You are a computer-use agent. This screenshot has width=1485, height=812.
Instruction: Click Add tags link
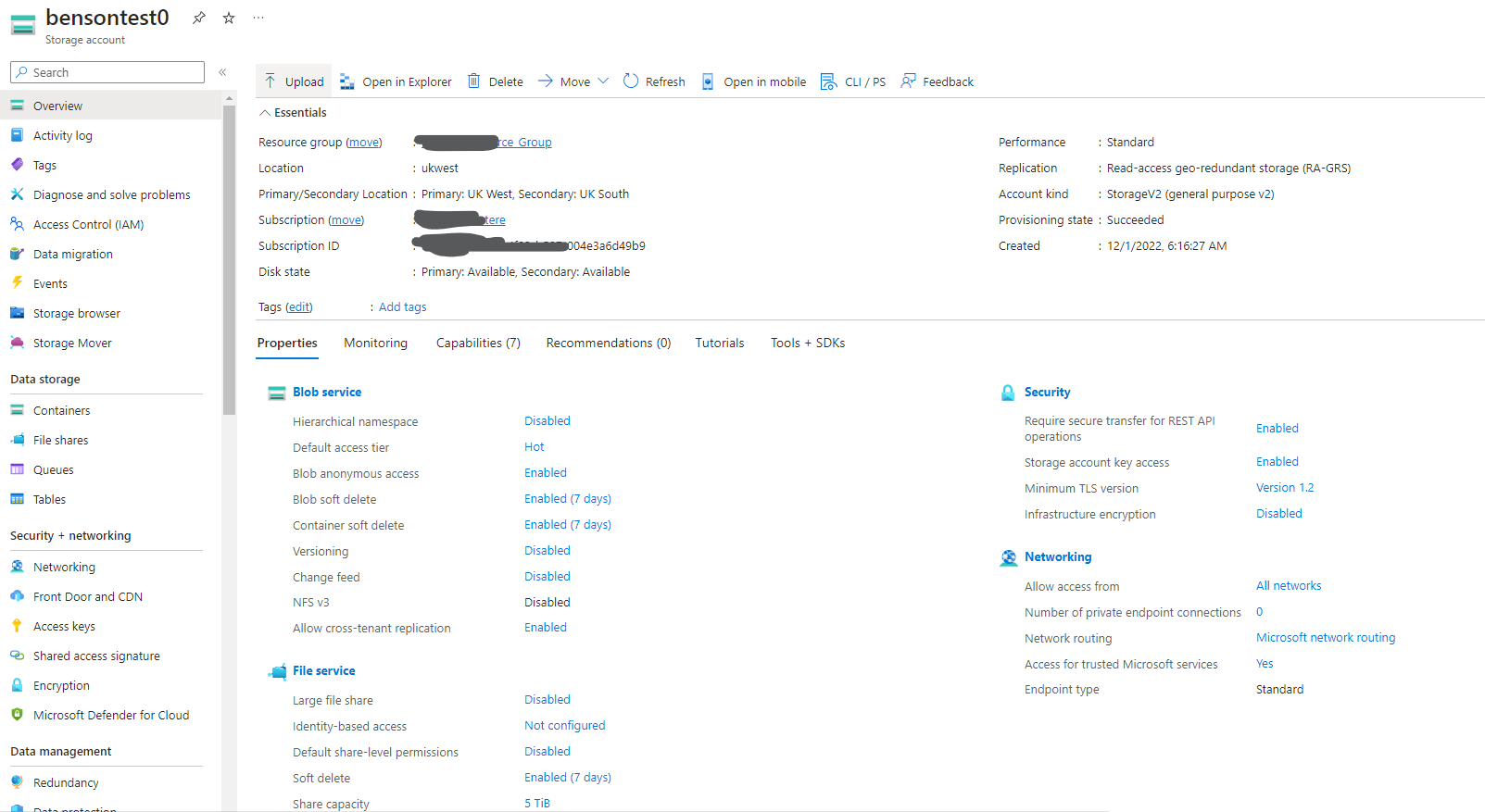[403, 306]
